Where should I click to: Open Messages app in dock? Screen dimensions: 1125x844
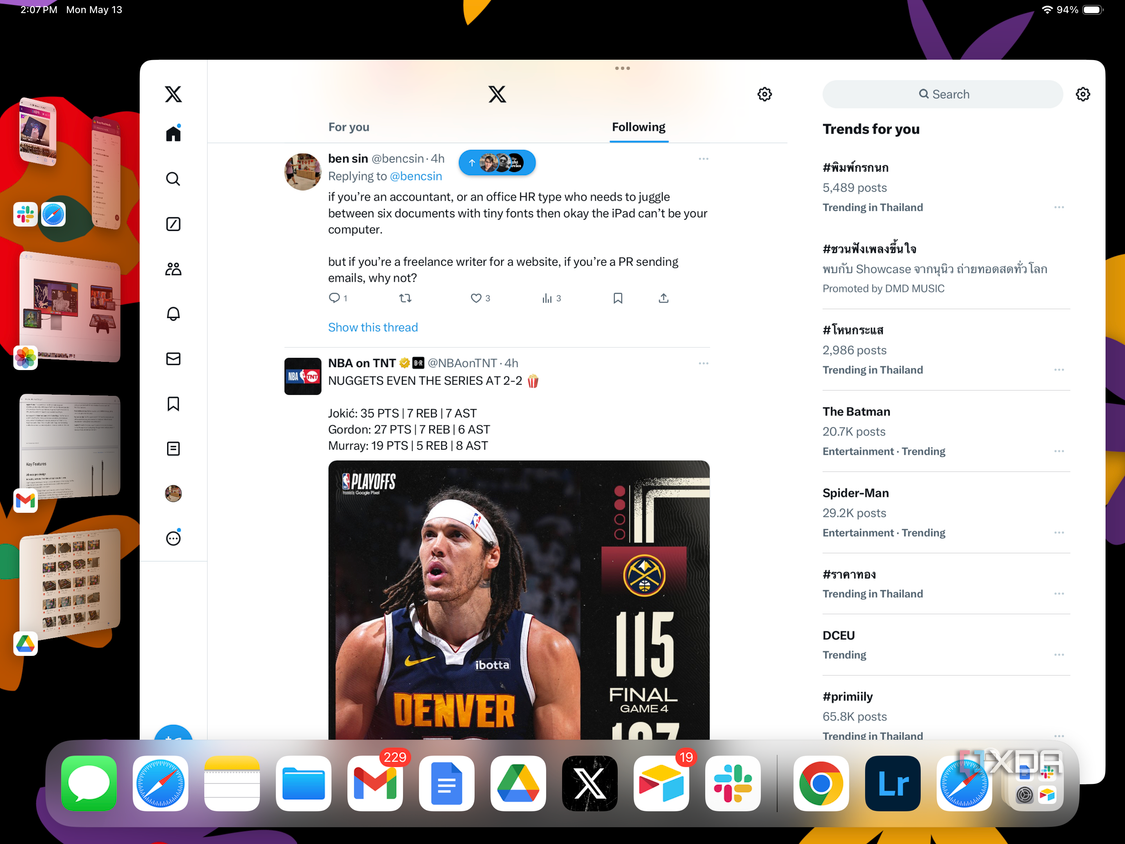89,784
